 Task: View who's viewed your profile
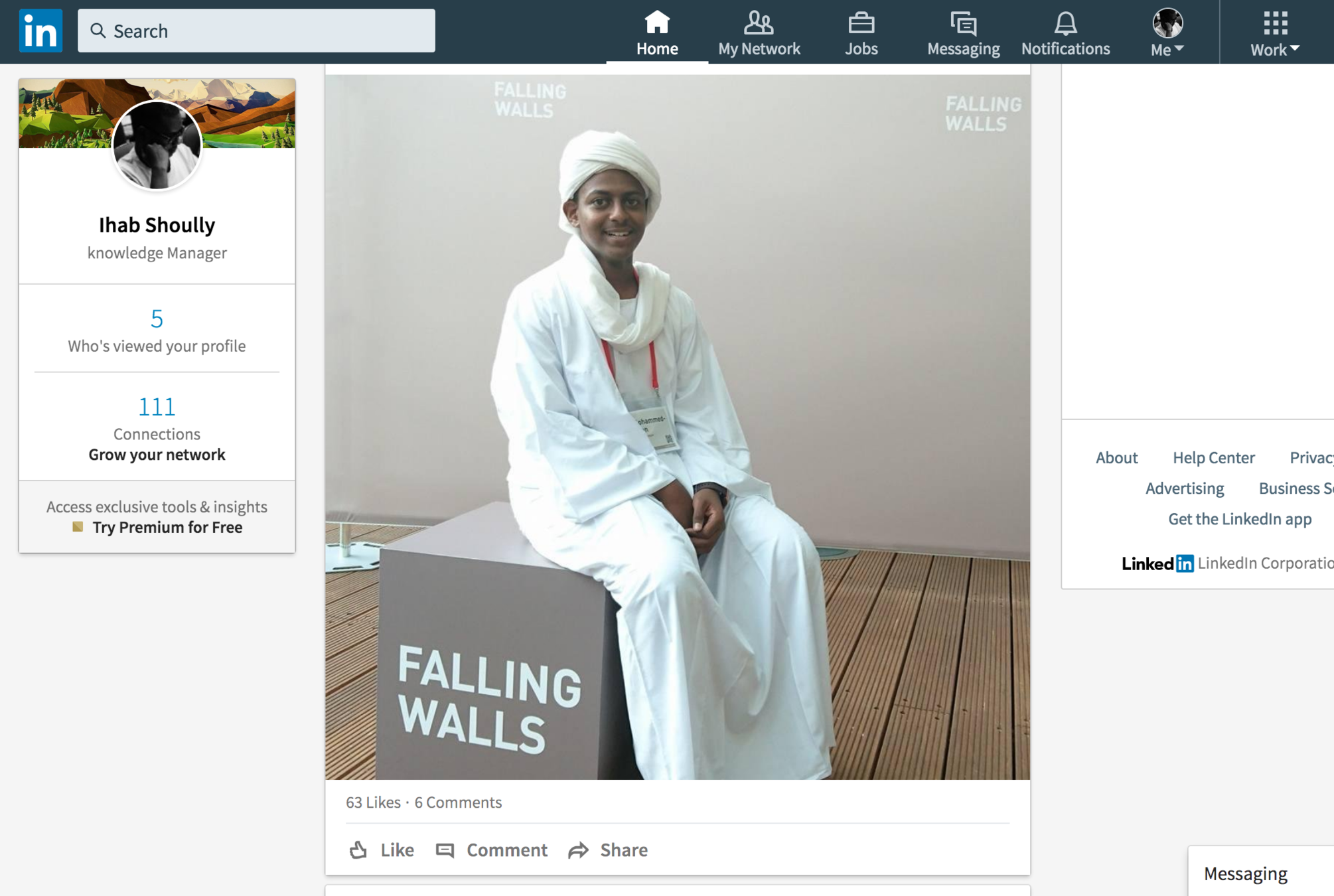pos(157,332)
